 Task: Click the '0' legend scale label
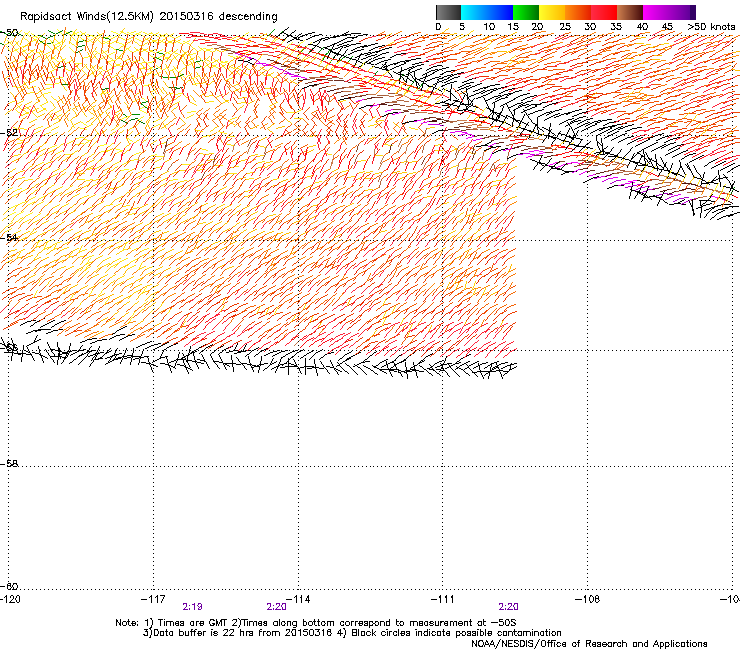tap(438, 27)
